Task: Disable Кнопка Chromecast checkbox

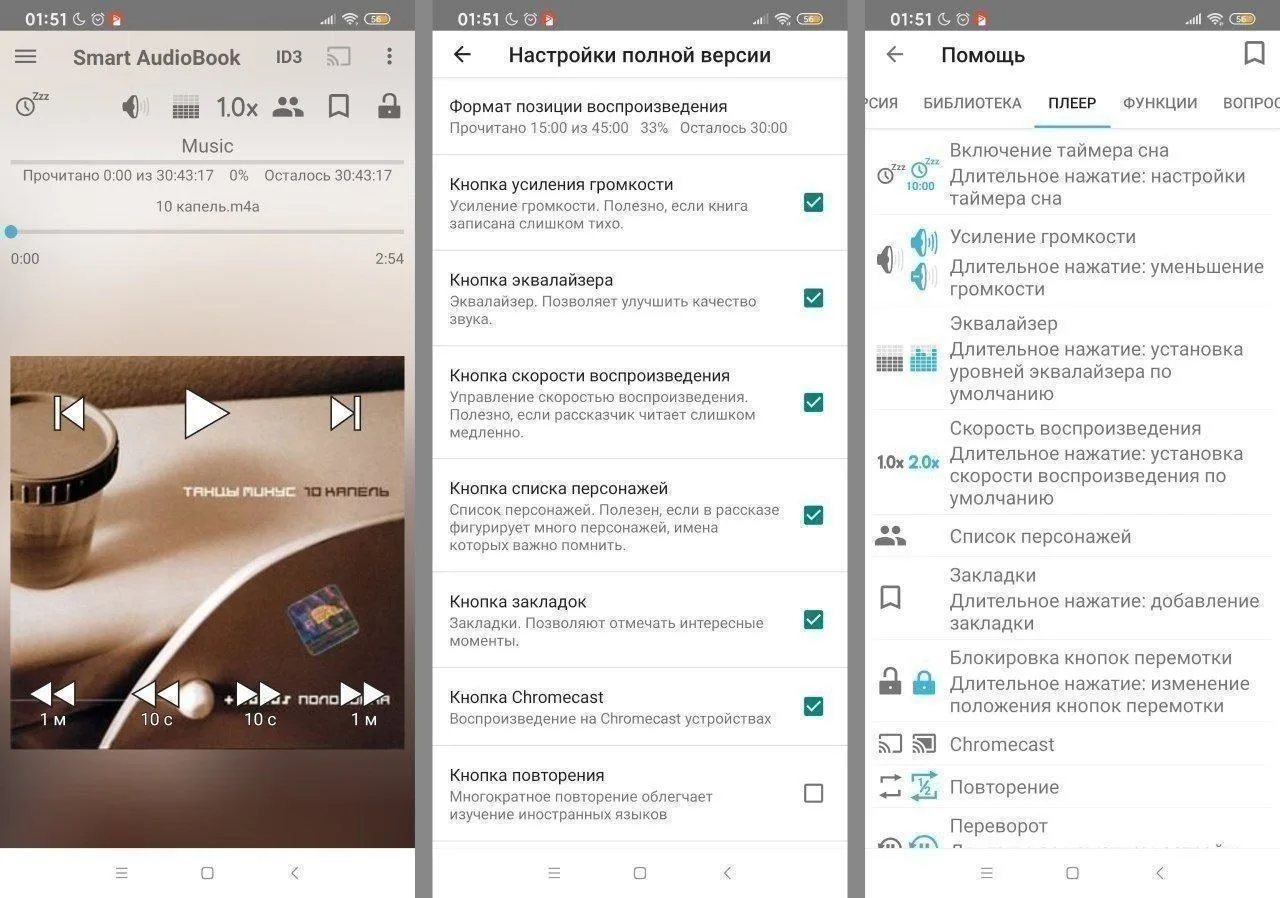Action: pyautogui.click(x=814, y=707)
